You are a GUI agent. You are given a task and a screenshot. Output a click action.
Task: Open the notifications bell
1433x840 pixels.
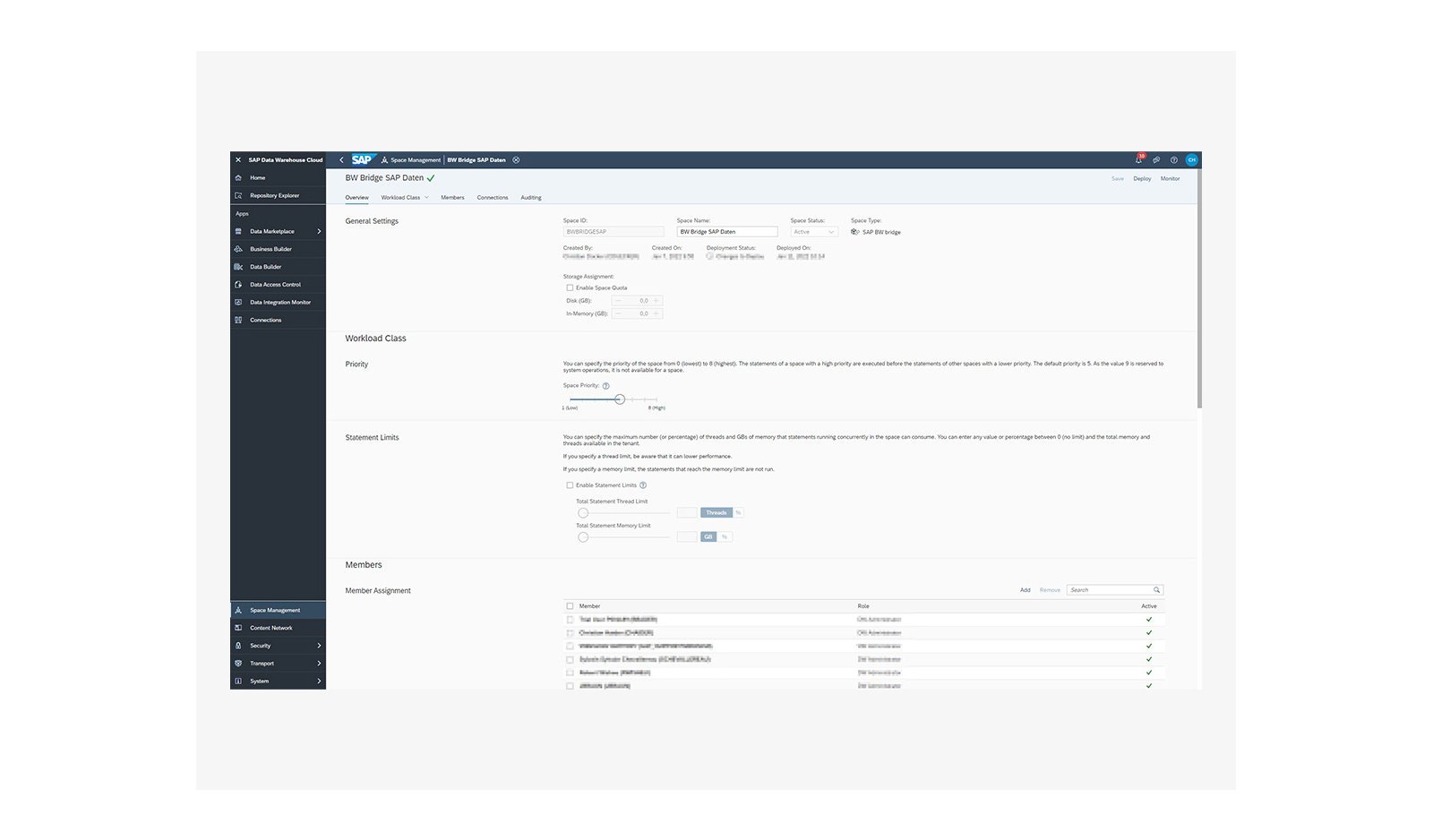[x=1139, y=159]
